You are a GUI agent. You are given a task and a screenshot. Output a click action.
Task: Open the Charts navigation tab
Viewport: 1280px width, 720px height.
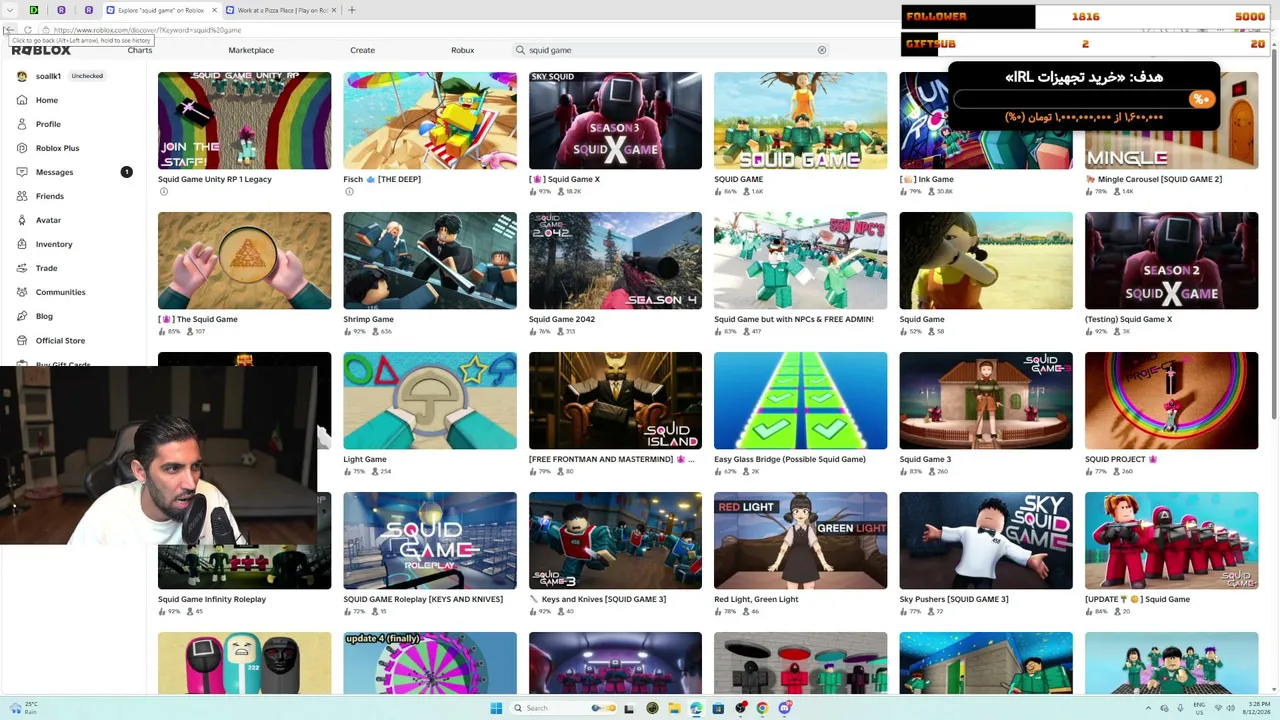point(140,50)
